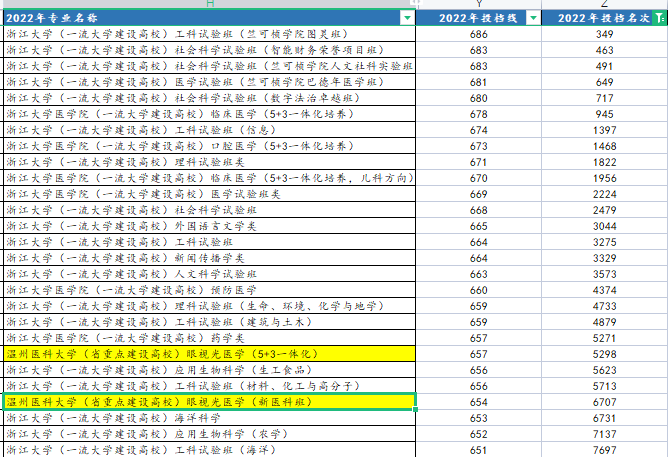This screenshot has height=457, width=668.
Task: Open the active filter icon on 2022年投档名次
Action: (x=659, y=18)
